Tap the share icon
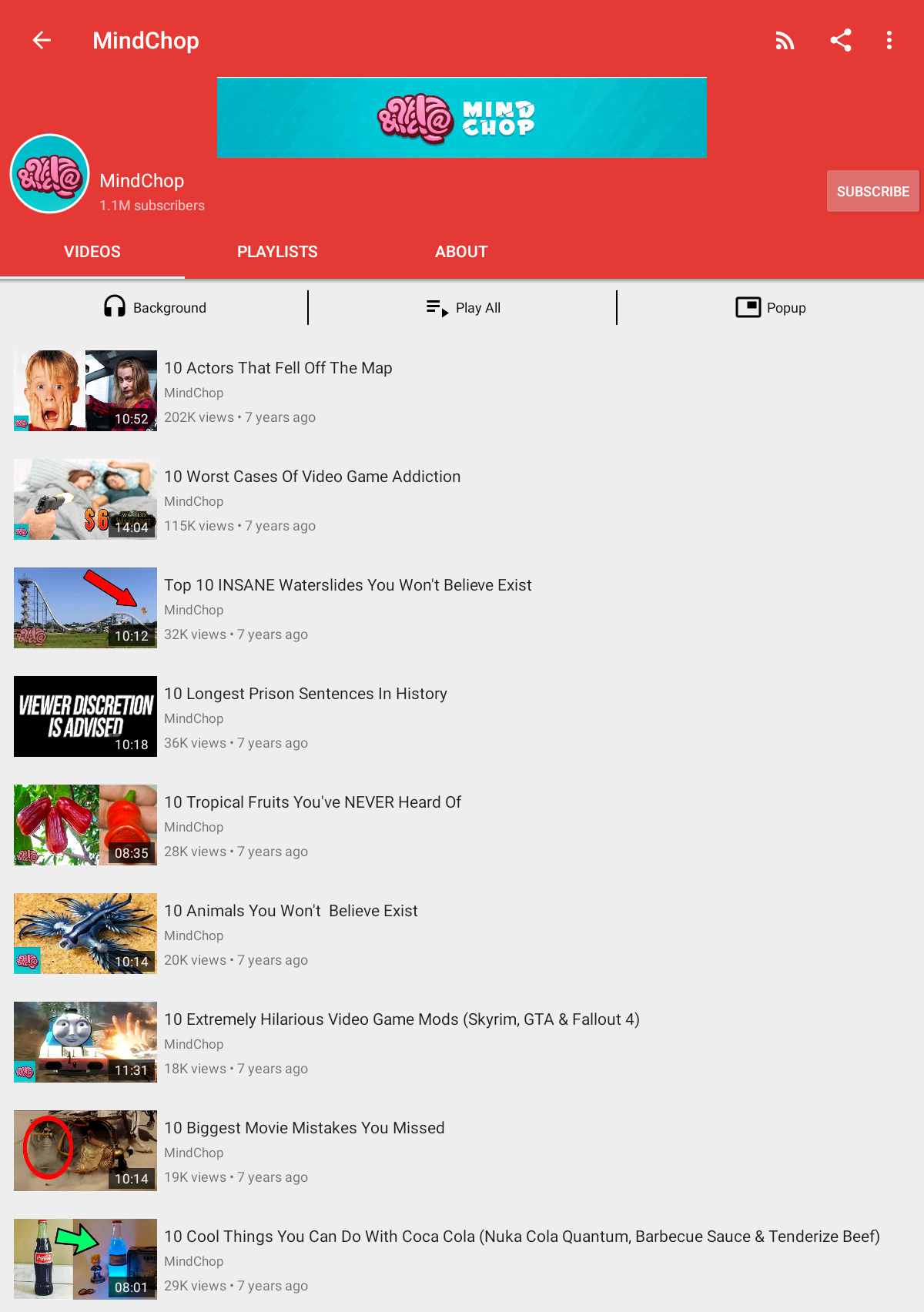The height and width of the screenshot is (1312, 924). click(841, 40)
